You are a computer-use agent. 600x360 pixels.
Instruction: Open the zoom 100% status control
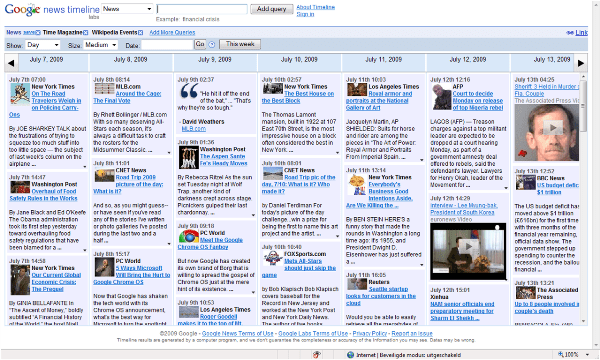tap(573, 355)
